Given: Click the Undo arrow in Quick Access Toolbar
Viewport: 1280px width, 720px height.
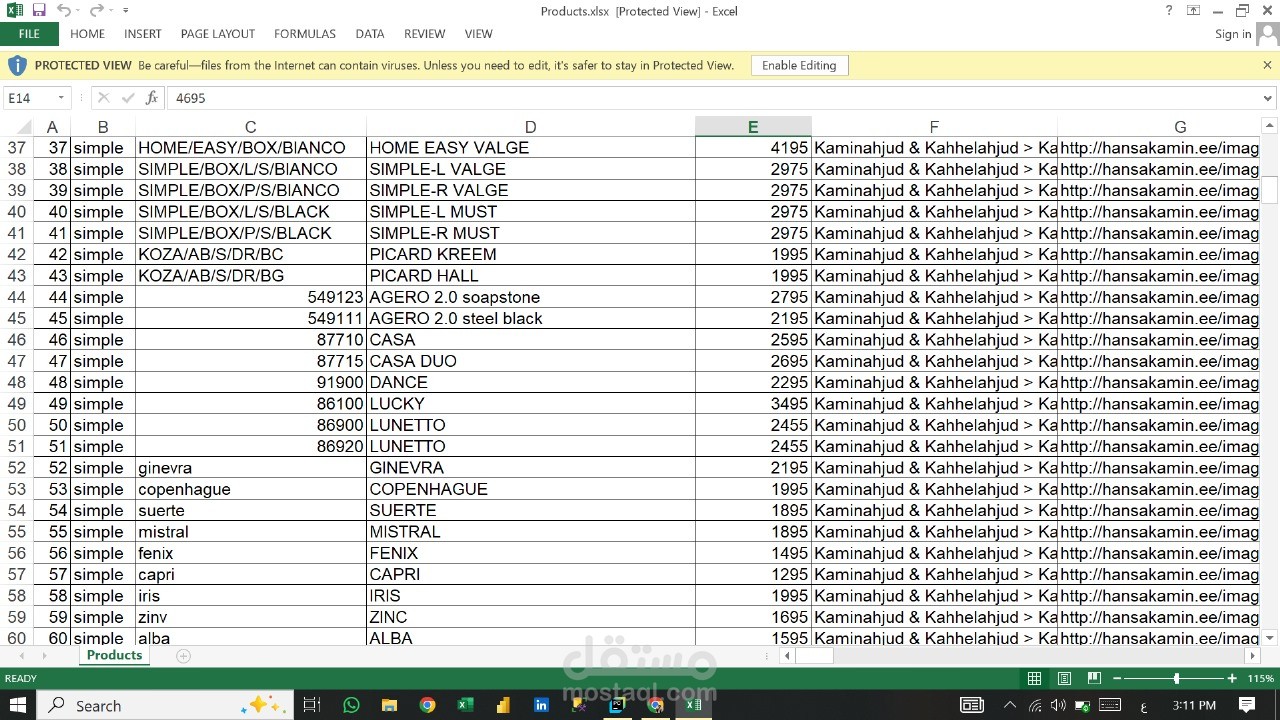Looking at the screenshot, I should point(64,11).
